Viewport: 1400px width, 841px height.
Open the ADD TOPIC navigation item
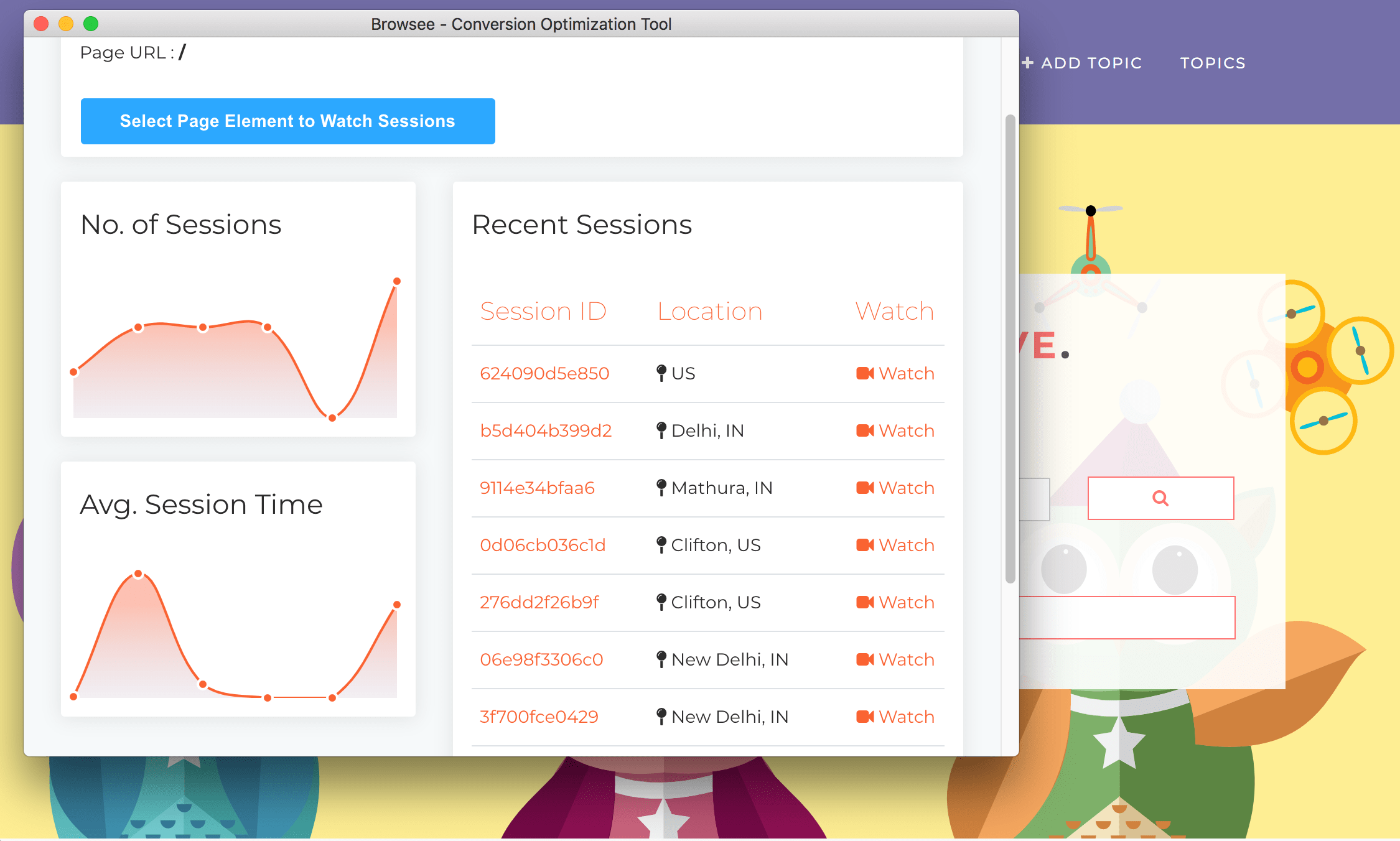(1091, 63)
